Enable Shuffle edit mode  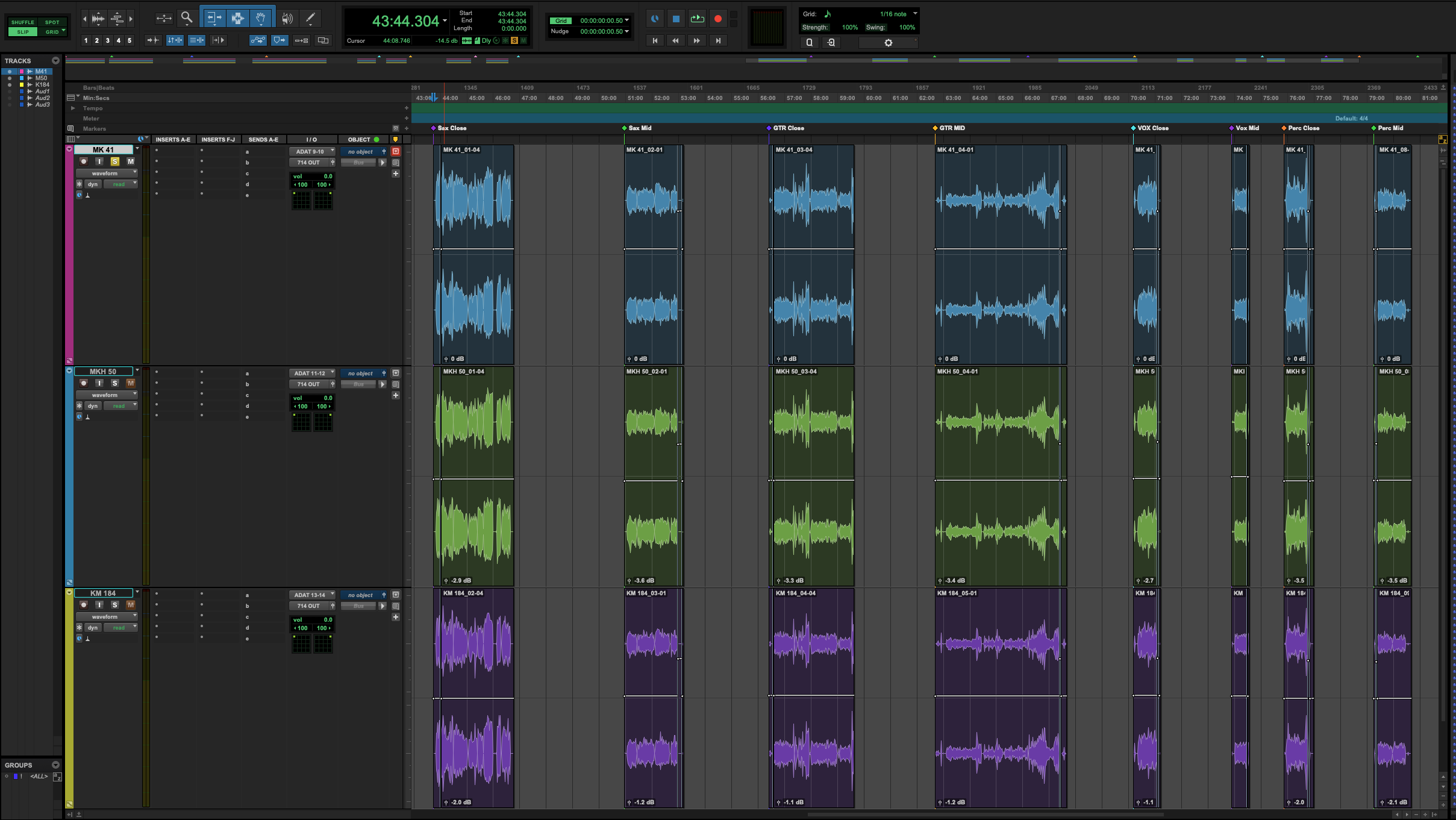click(23, 22)
